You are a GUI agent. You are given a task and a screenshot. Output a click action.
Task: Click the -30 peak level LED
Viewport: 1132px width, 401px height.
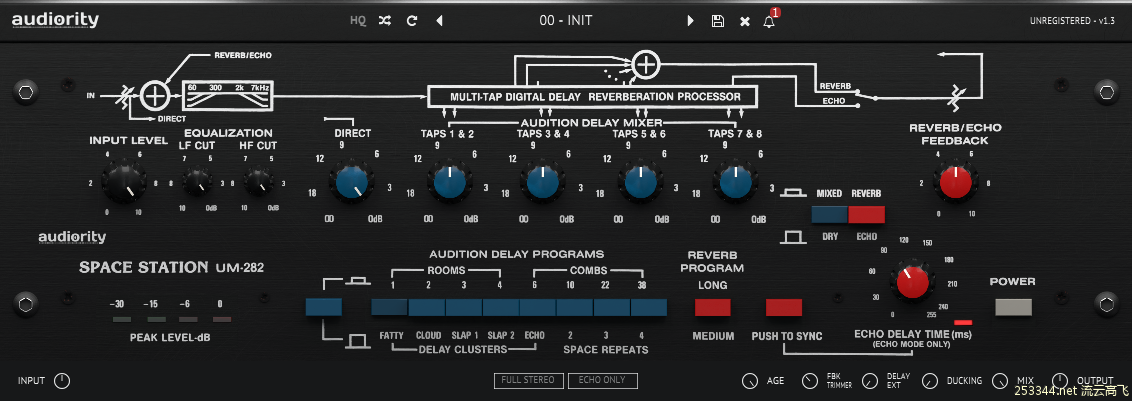pyautogui.click(x=122, y=319)
